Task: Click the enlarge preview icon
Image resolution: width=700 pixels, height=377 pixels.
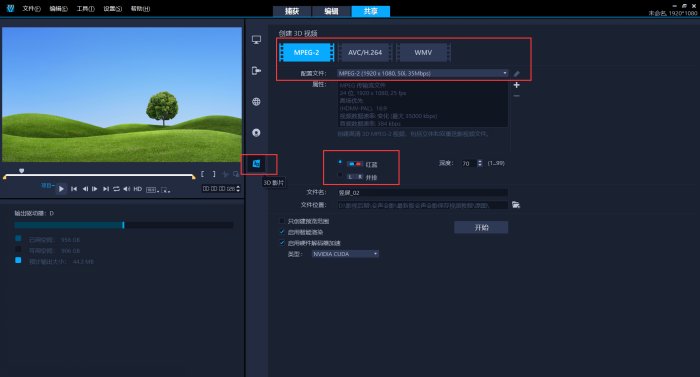Action: pyautogui.click(x=236, y=174)
